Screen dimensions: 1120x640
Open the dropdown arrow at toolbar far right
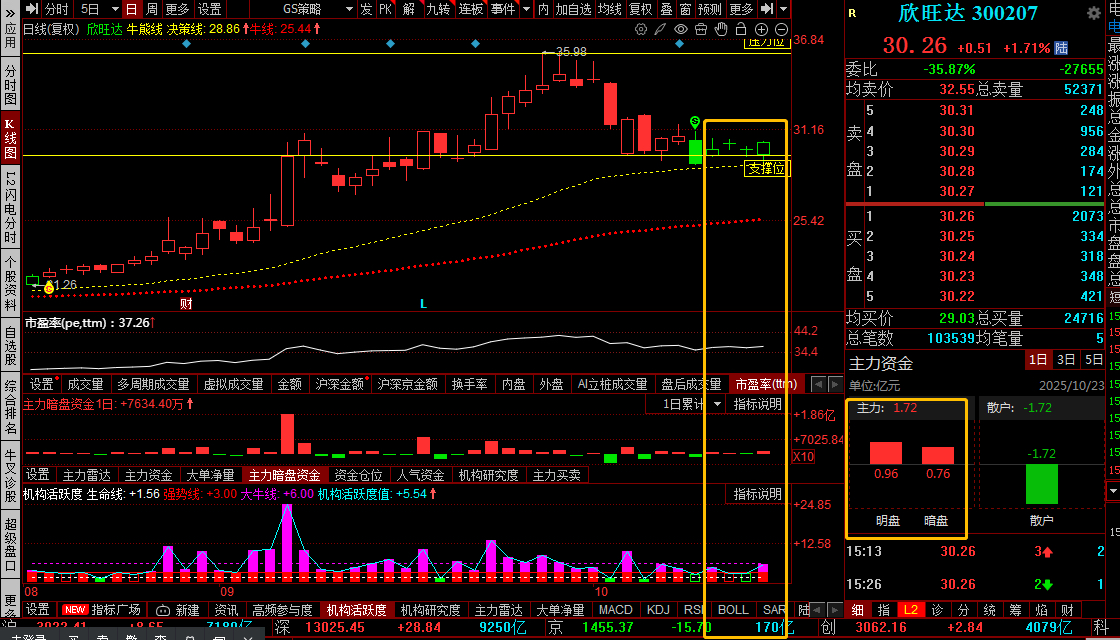tap(784, 9)
